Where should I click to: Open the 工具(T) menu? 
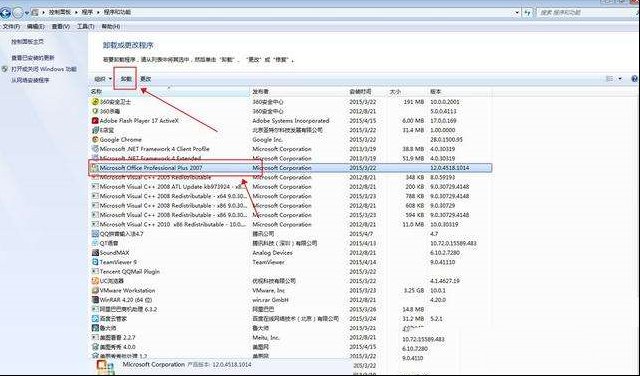pyautogui.click(x=85, y=27)
